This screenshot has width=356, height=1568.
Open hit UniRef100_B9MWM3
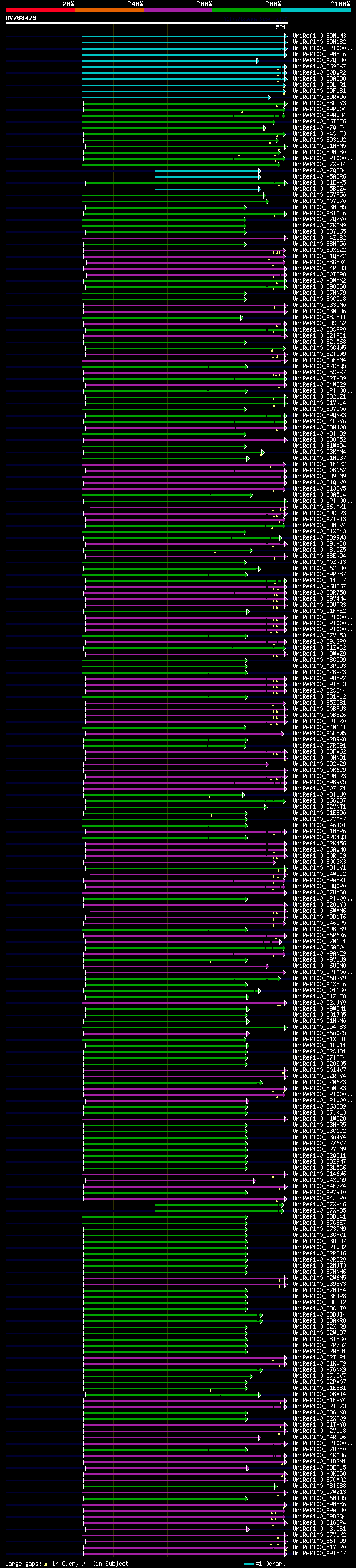pos(319,36)
